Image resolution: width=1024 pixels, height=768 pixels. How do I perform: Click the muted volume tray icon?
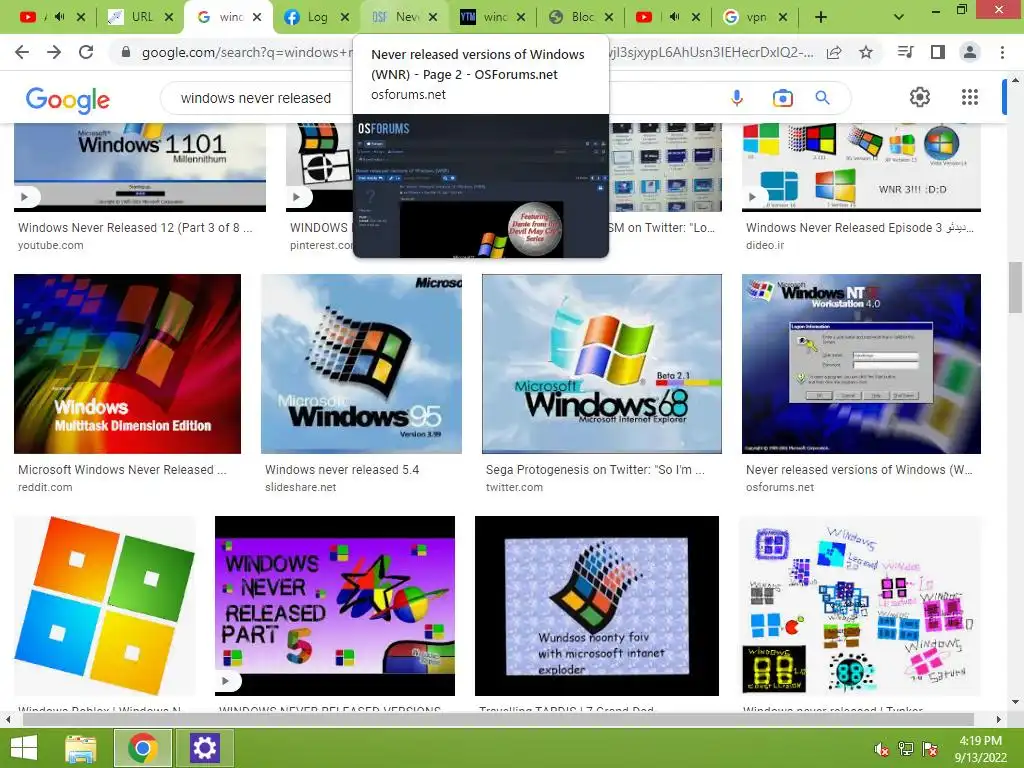[881, 749]
